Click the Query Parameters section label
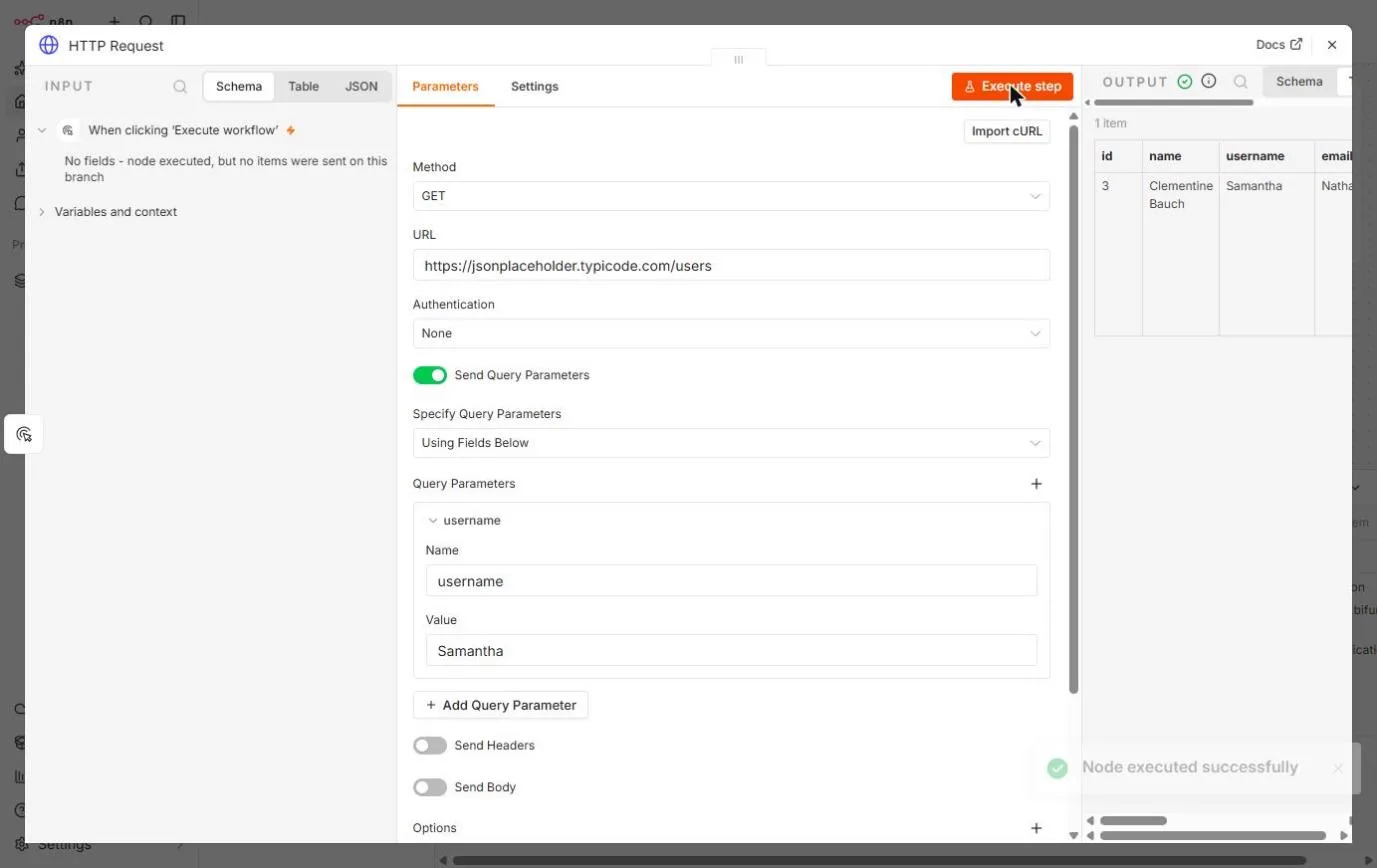Screen dimensions: 1377x868 [x=464, y=484]
